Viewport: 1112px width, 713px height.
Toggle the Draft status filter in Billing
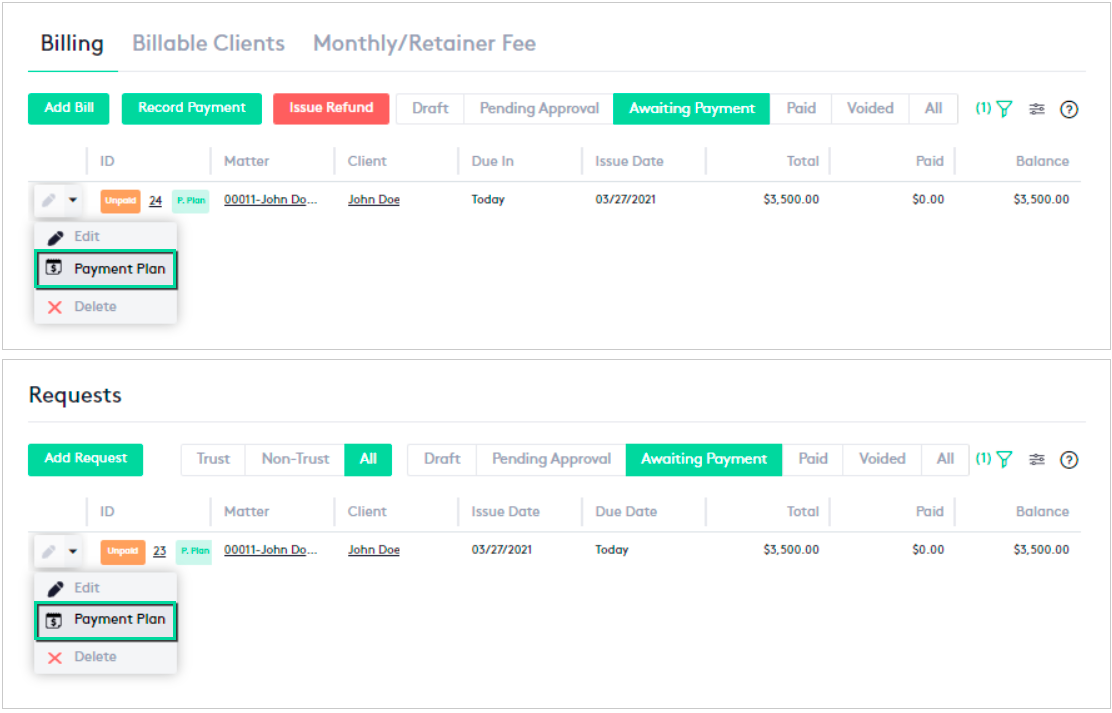[430, 108]
